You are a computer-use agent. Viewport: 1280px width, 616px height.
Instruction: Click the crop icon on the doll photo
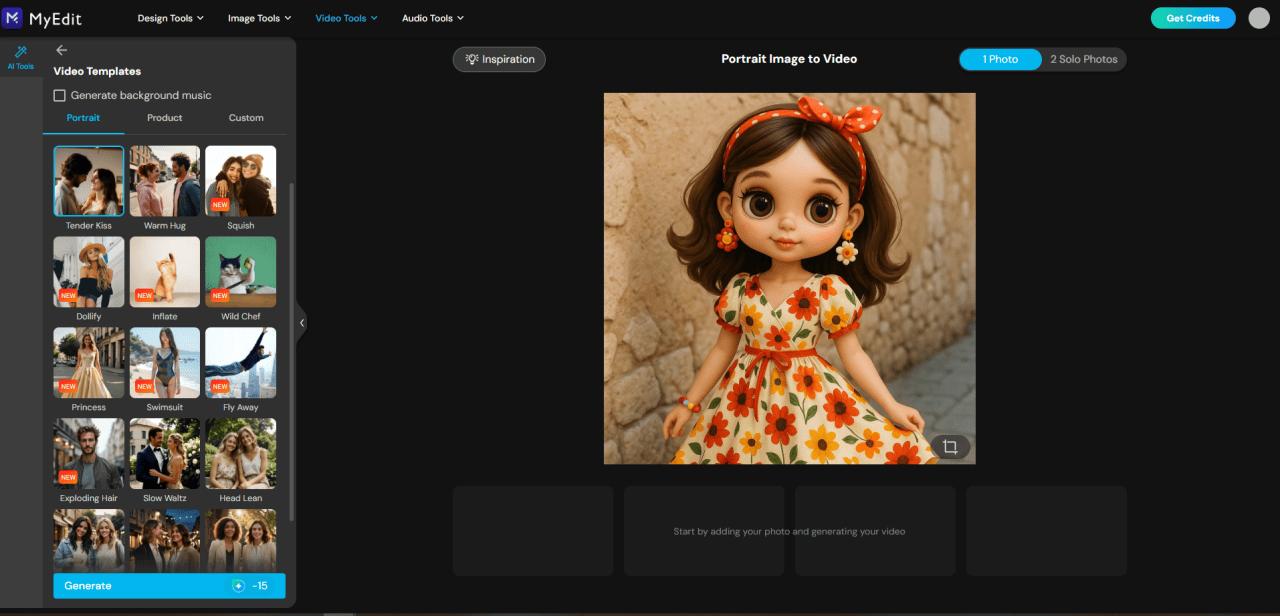coord(949,447)
